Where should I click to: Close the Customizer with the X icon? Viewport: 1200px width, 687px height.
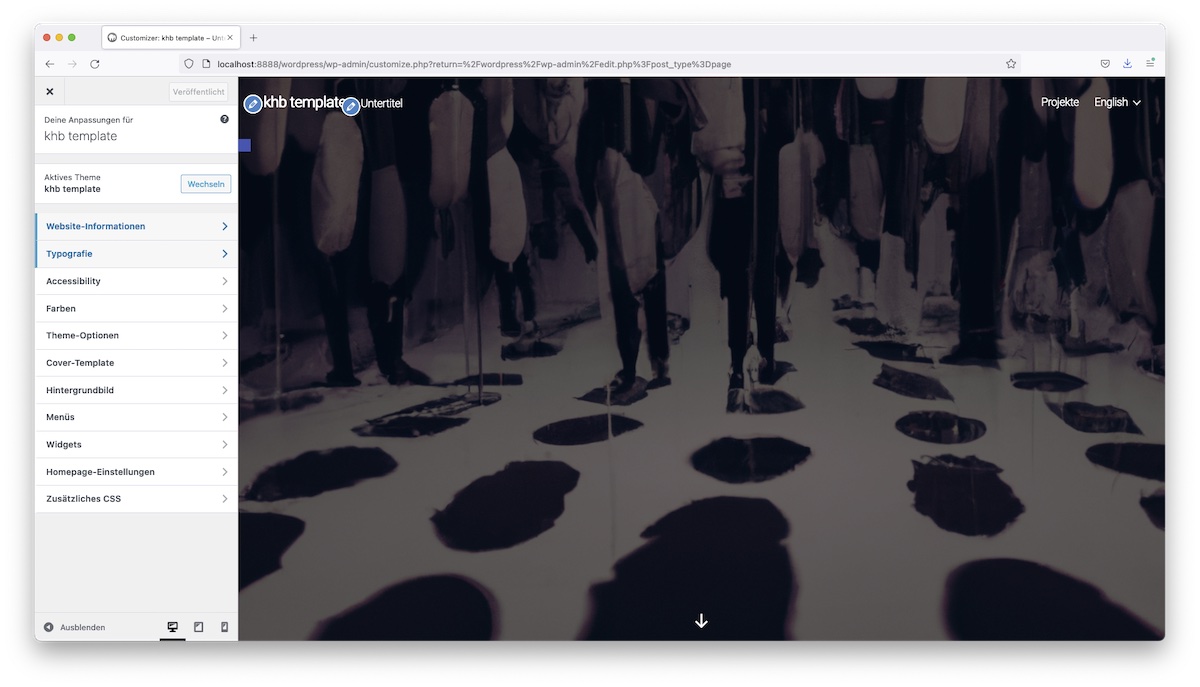click(x=50, y=91)
